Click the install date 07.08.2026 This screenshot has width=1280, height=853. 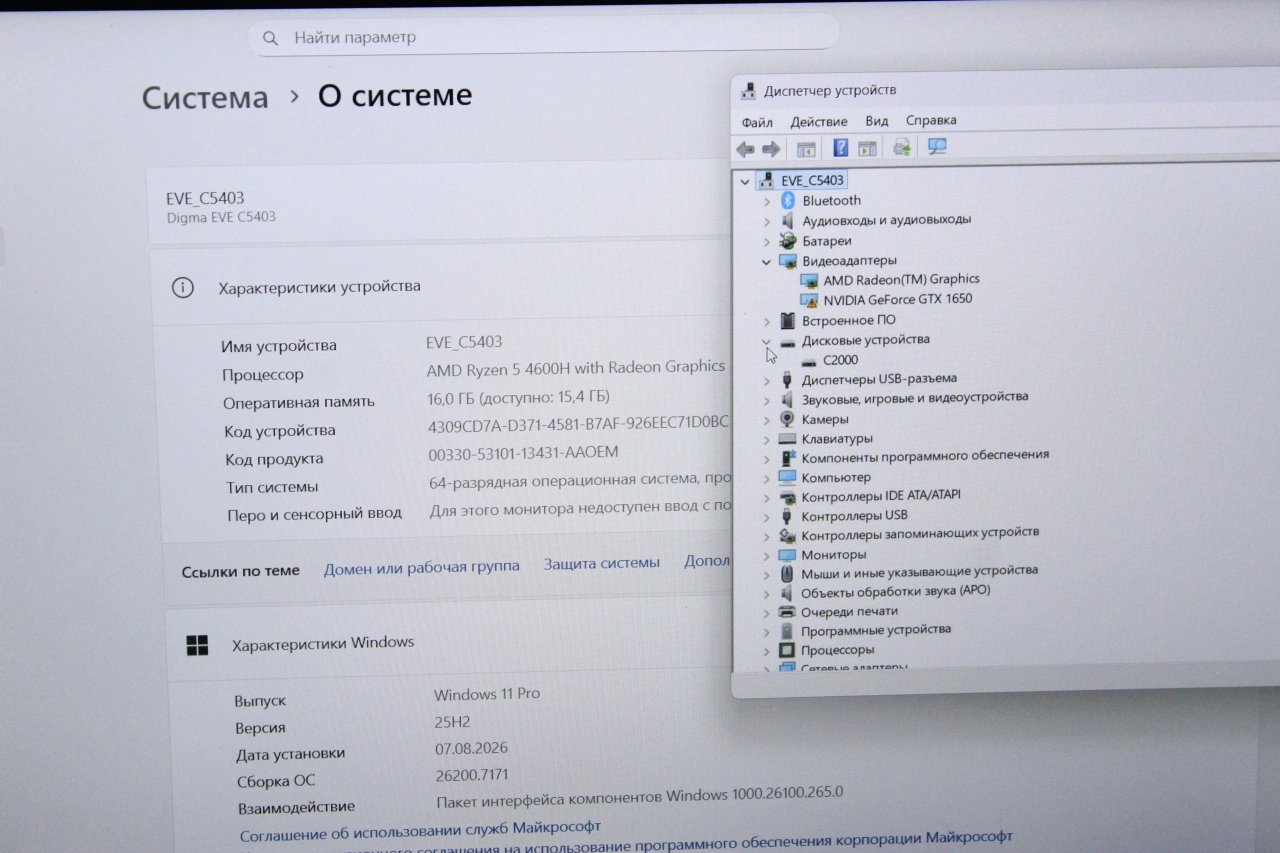point(472,749)
